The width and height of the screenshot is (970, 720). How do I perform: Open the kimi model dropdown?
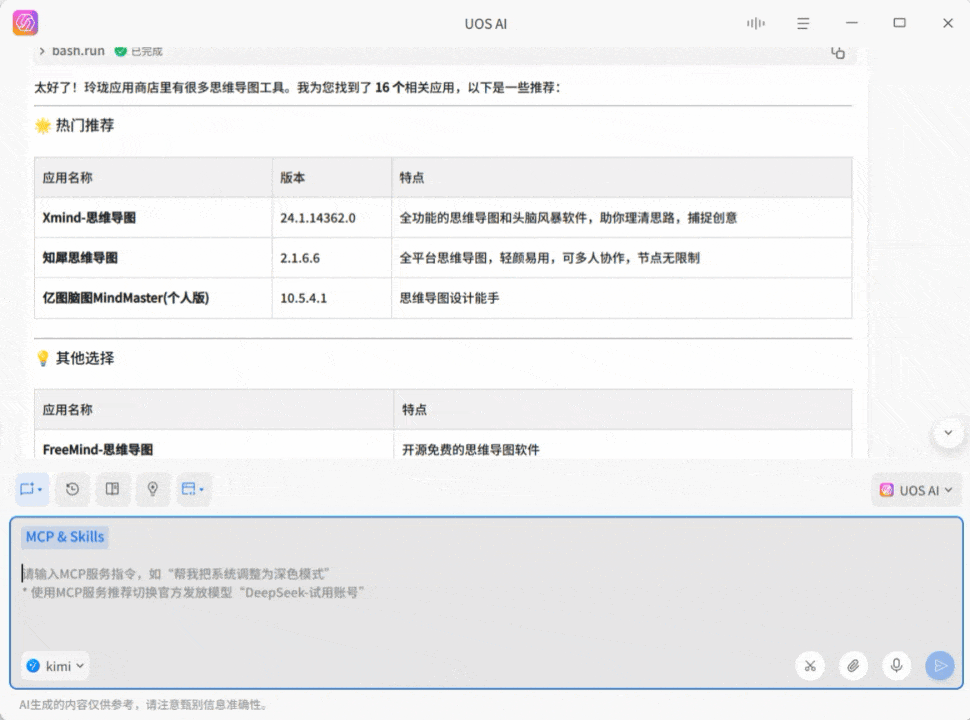[x=55, y=666]
